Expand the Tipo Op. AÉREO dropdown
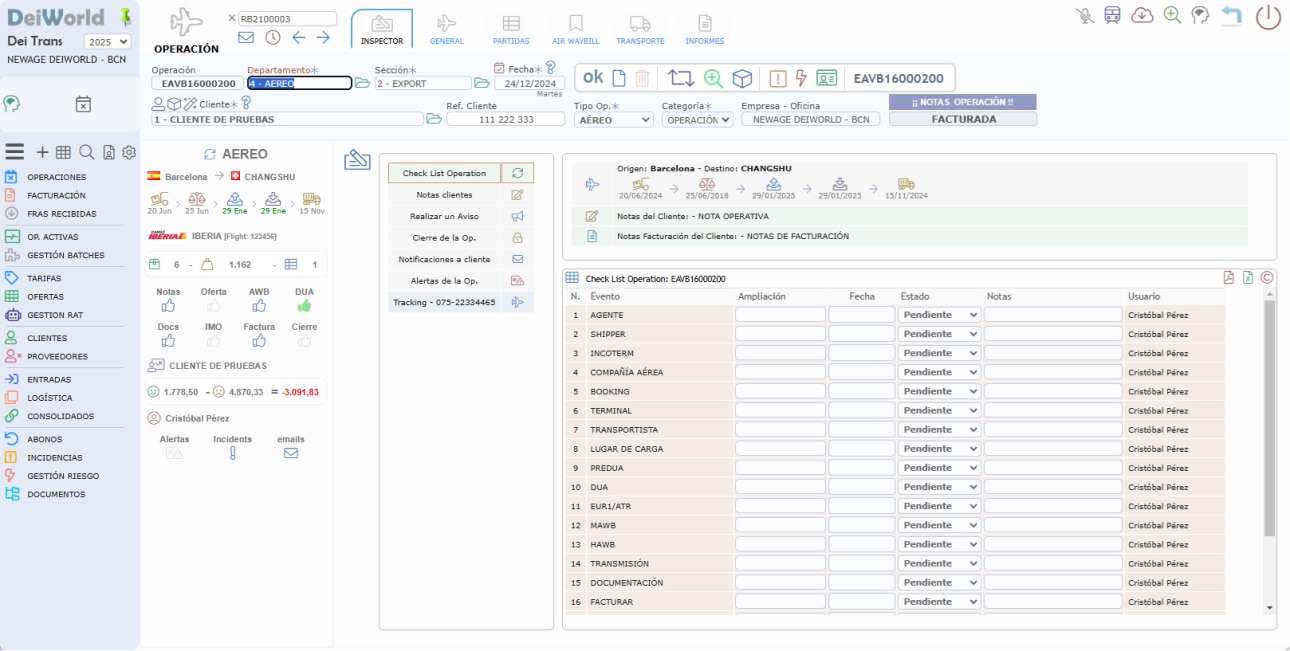This screenshot has width=1290, height=651. click(613, 120)
